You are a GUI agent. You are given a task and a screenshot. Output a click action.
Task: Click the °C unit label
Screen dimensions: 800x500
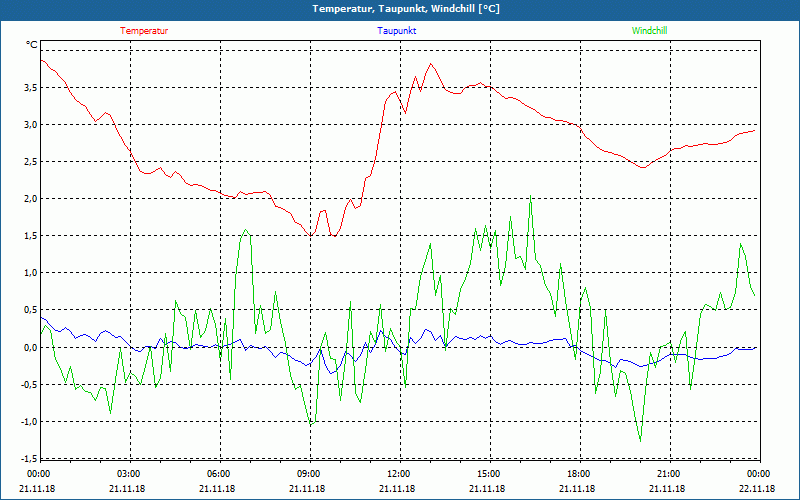point(32,45)
